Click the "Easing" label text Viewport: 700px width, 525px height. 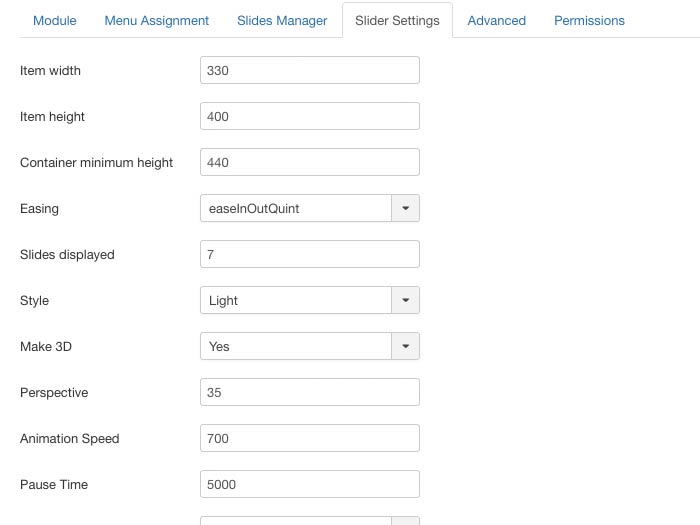[x=39, y=209]
